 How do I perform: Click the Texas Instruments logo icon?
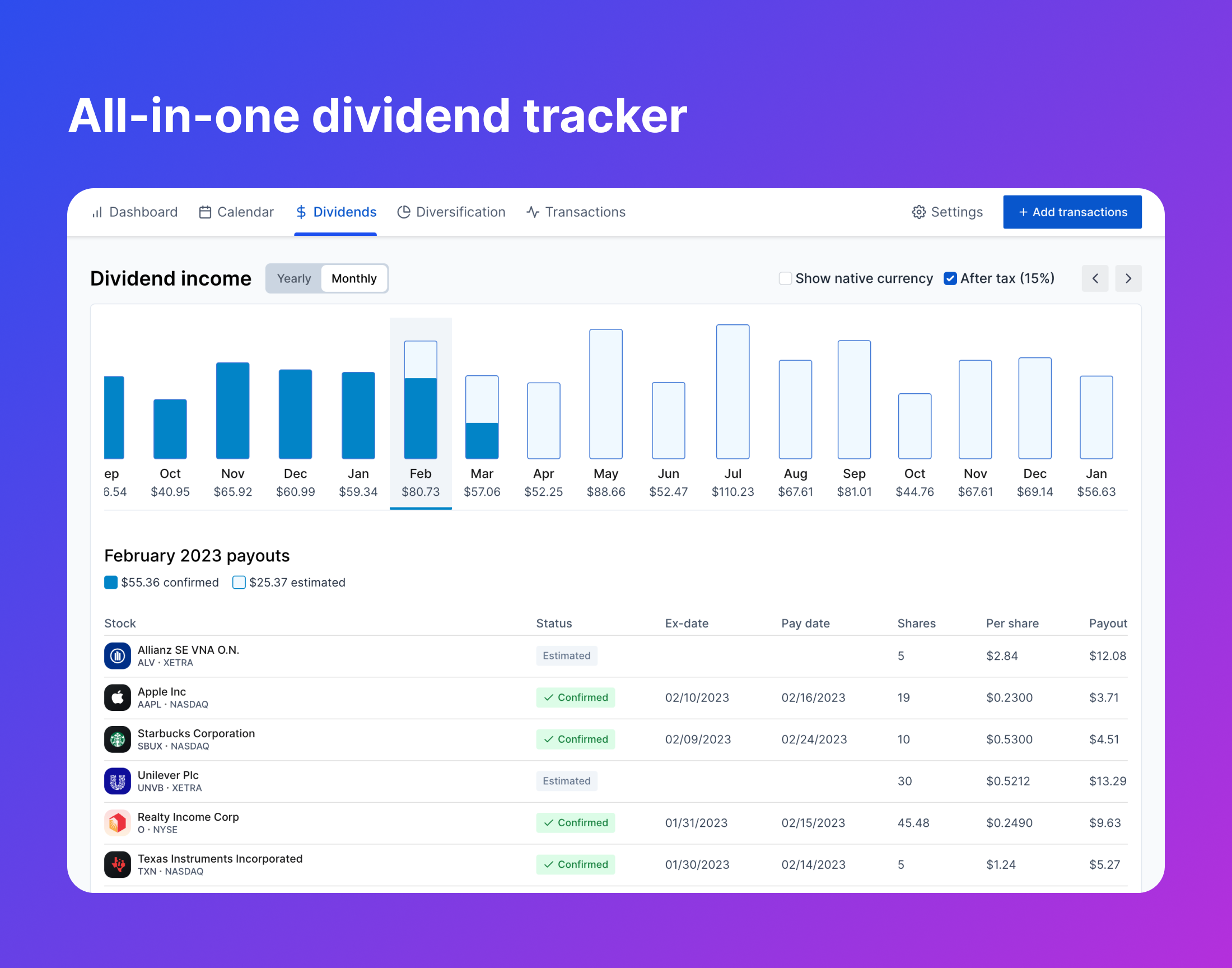(x=118, y=865)
